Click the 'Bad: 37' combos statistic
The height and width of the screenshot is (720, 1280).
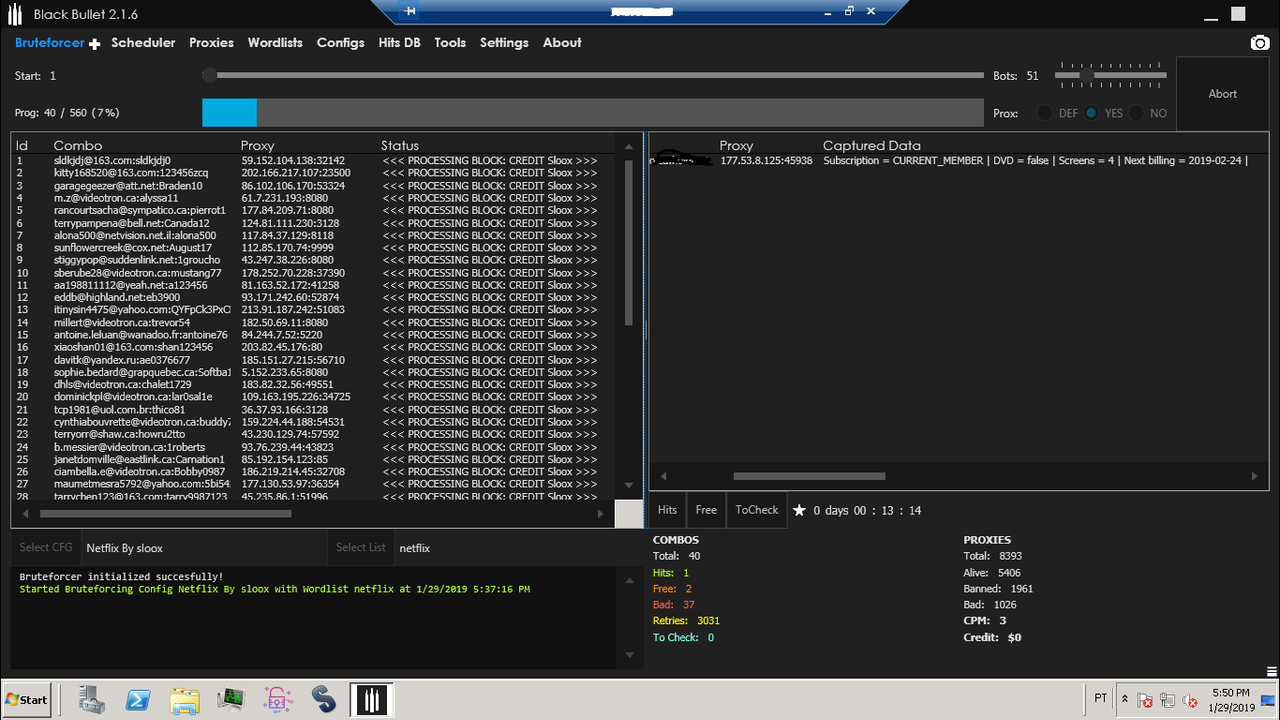point(674,605)
